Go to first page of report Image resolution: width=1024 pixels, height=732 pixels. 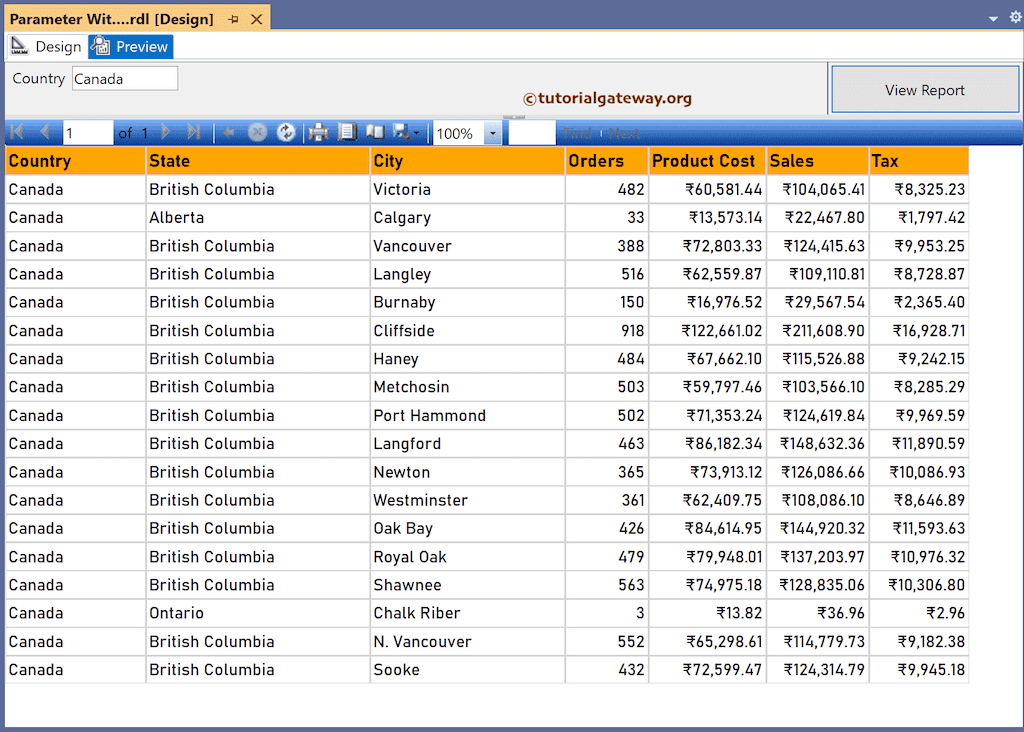(x=18, y=133)
